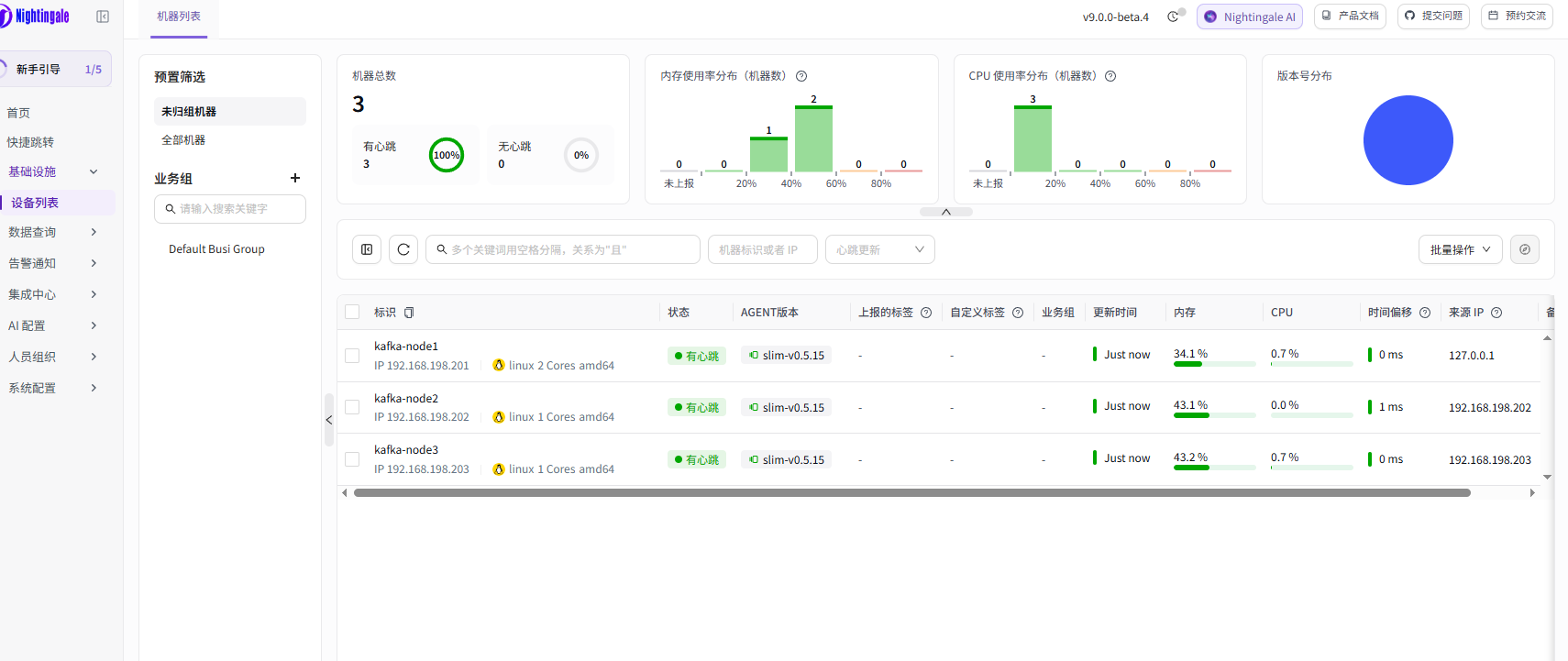The image size is (1568, 661).
Task: Show help for memory usage distribution
Action: click(x=801, y=76)
